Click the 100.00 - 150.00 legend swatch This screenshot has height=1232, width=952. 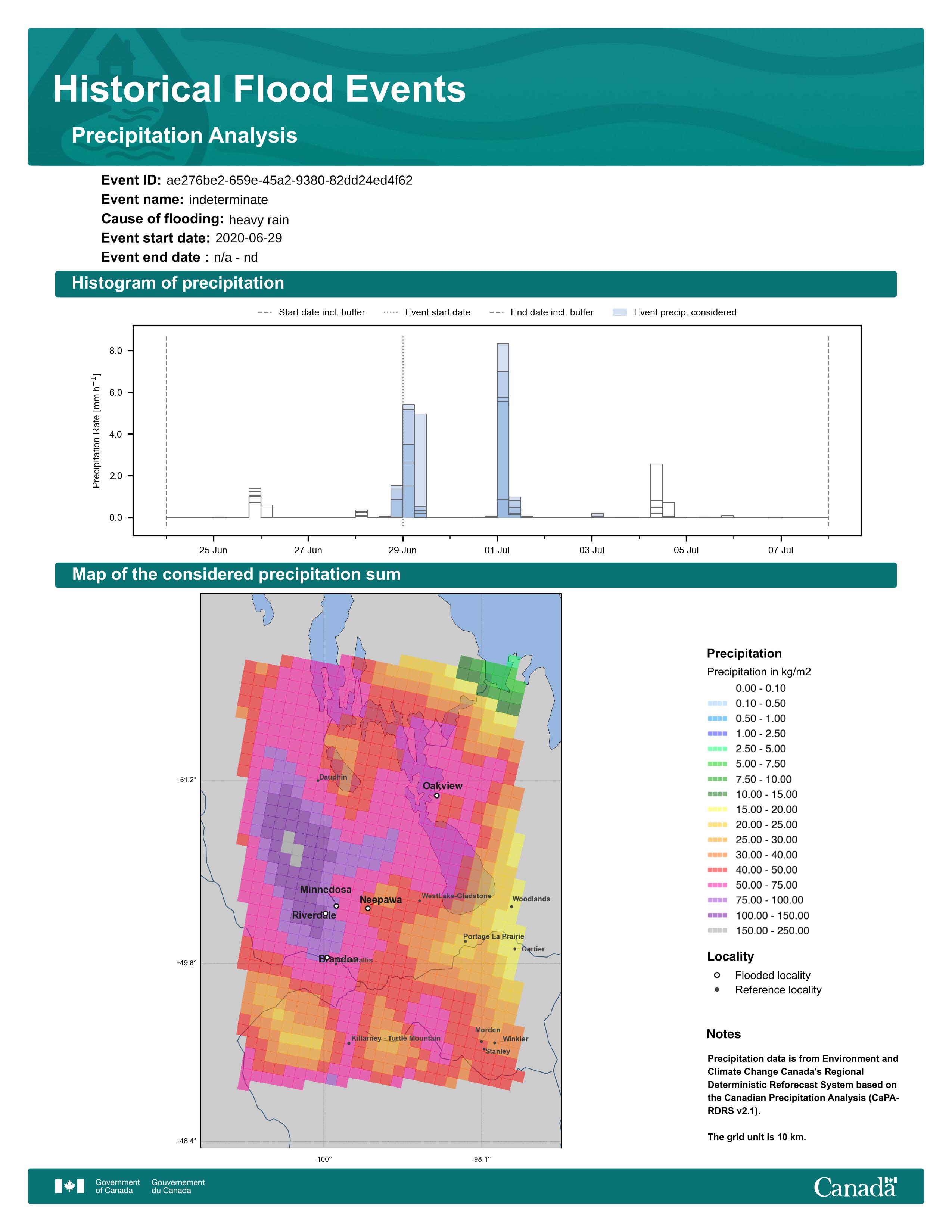pos(717,915)
